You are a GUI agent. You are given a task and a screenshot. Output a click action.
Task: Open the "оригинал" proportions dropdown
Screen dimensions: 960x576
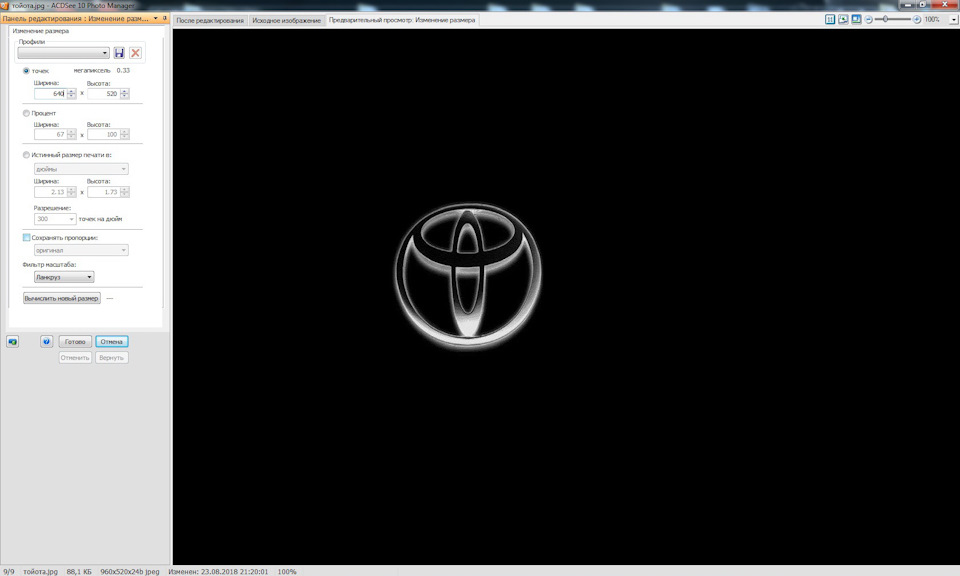(x=81, y=250)
